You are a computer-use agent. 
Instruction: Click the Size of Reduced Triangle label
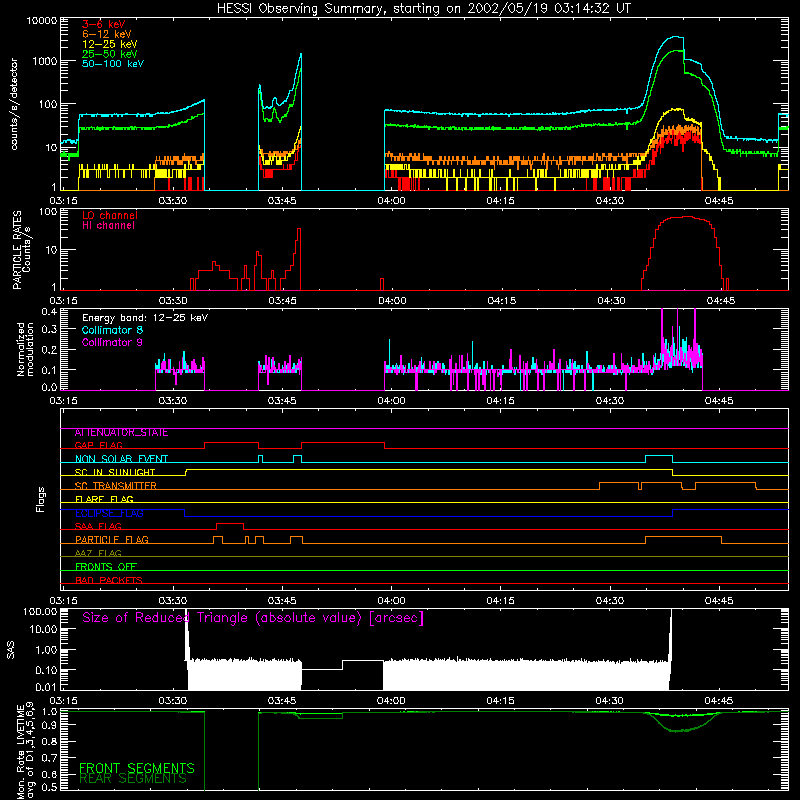pos(253,618)
